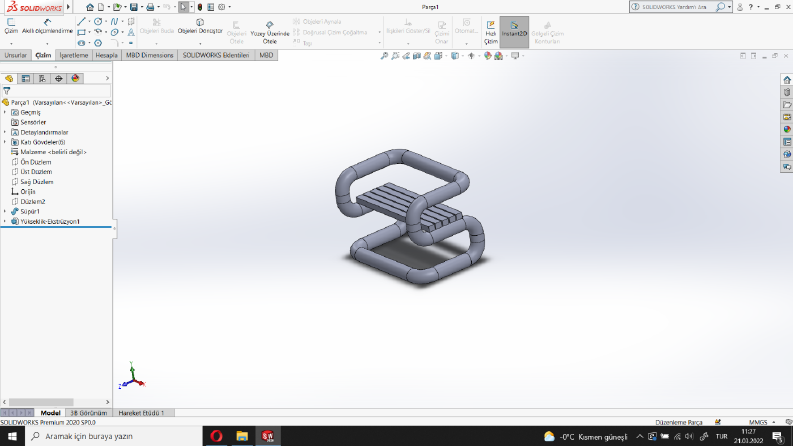This screenshot has width=793, height=446.
Task: Expand the Detaylandırmalar node
Action: tap(5, 132)
